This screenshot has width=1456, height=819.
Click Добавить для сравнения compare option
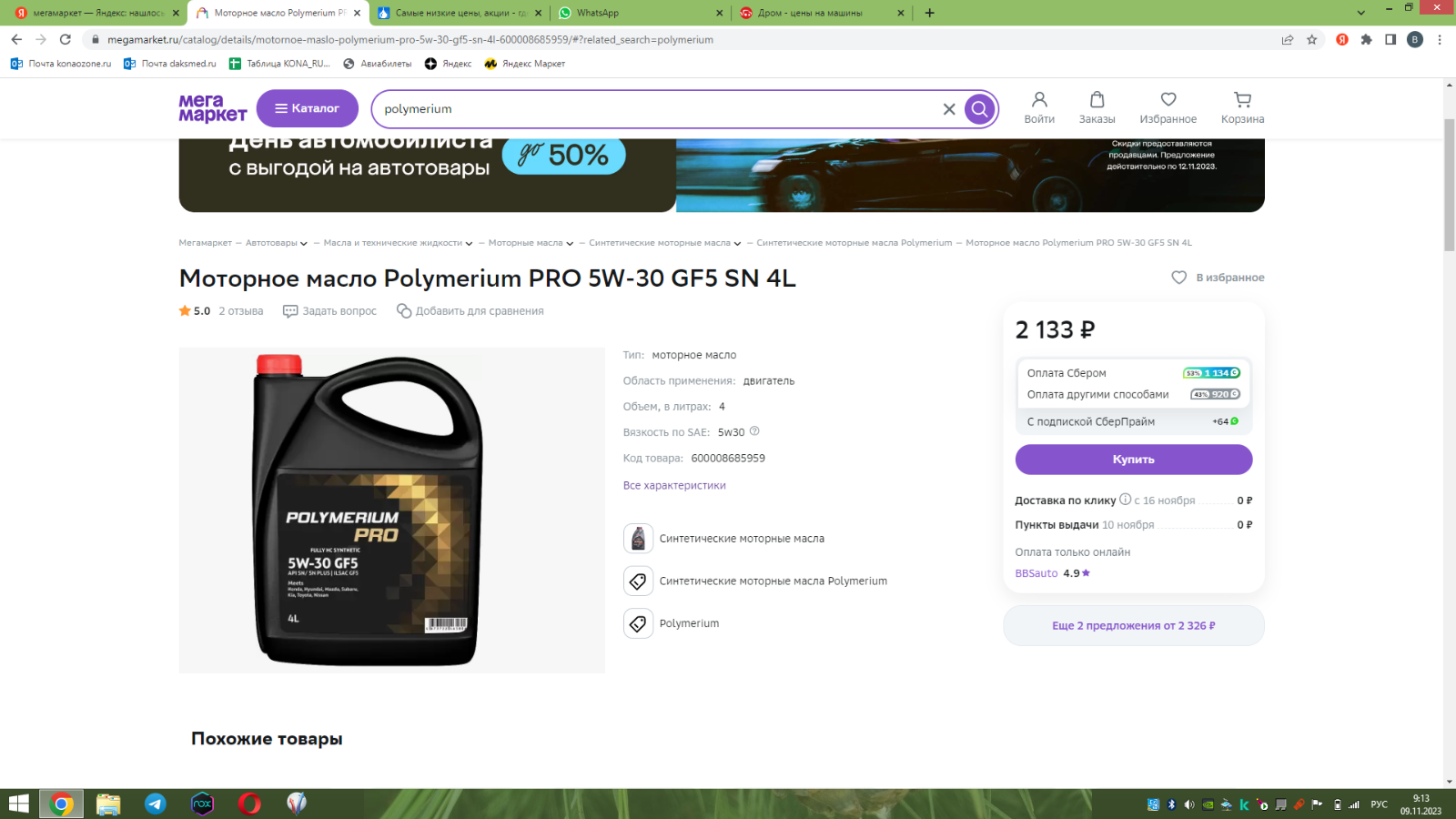[470, 311]
